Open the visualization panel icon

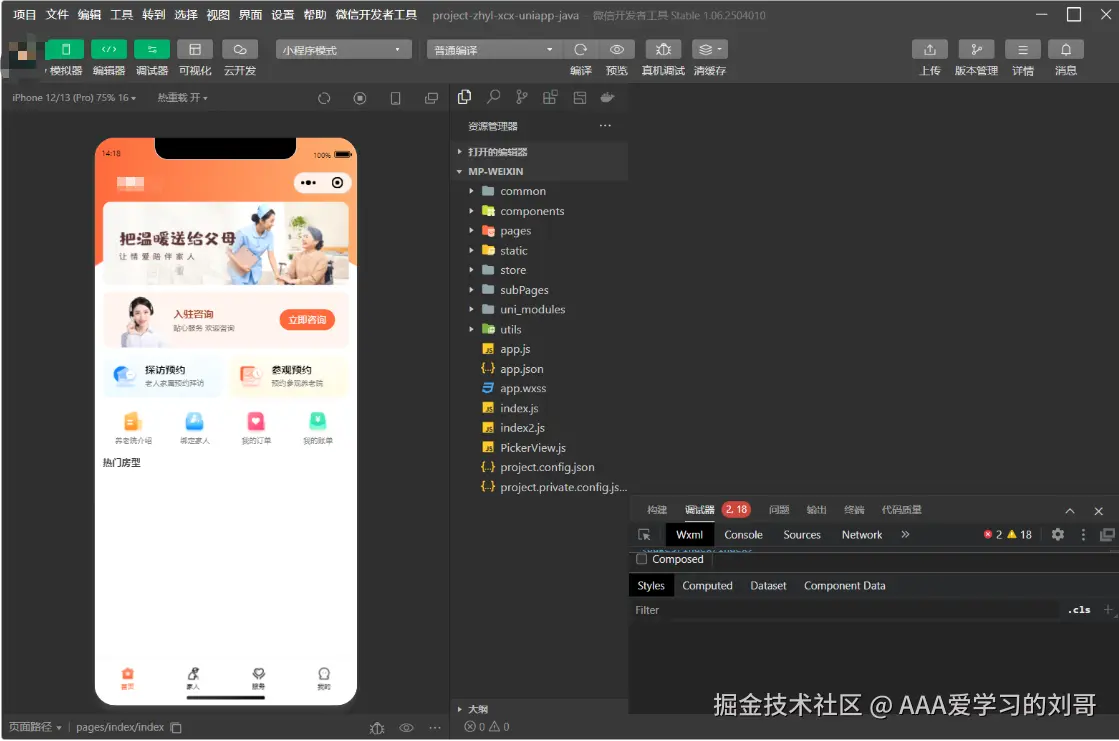point(195,49)
